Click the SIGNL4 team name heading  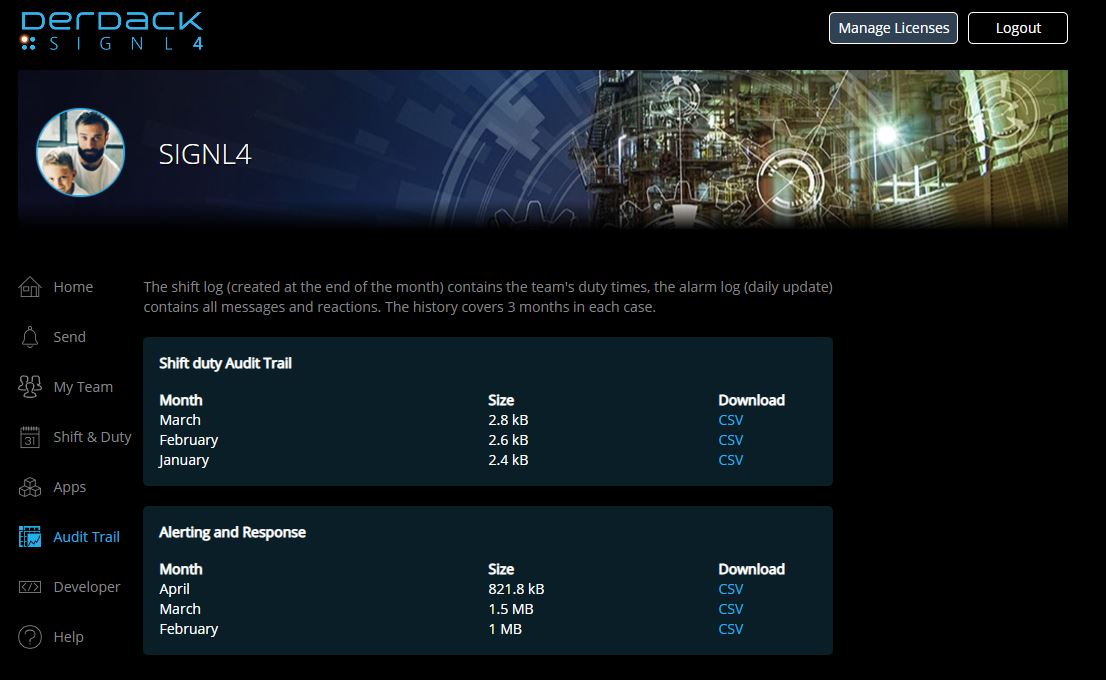[205, 154]
